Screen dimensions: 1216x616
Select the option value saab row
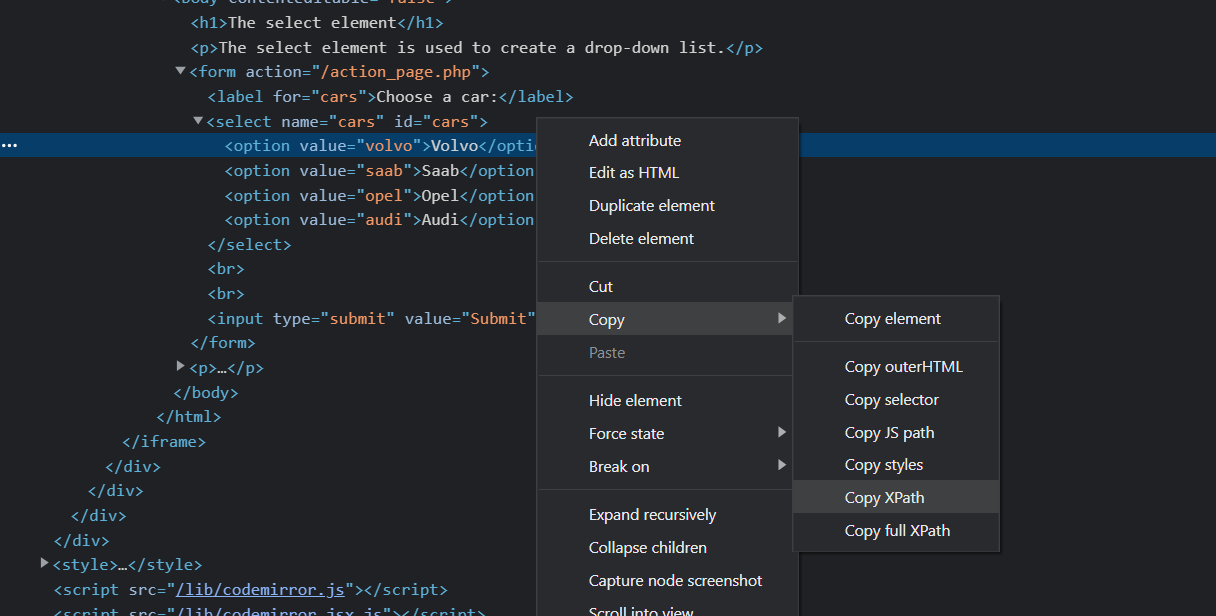(380, 171)
